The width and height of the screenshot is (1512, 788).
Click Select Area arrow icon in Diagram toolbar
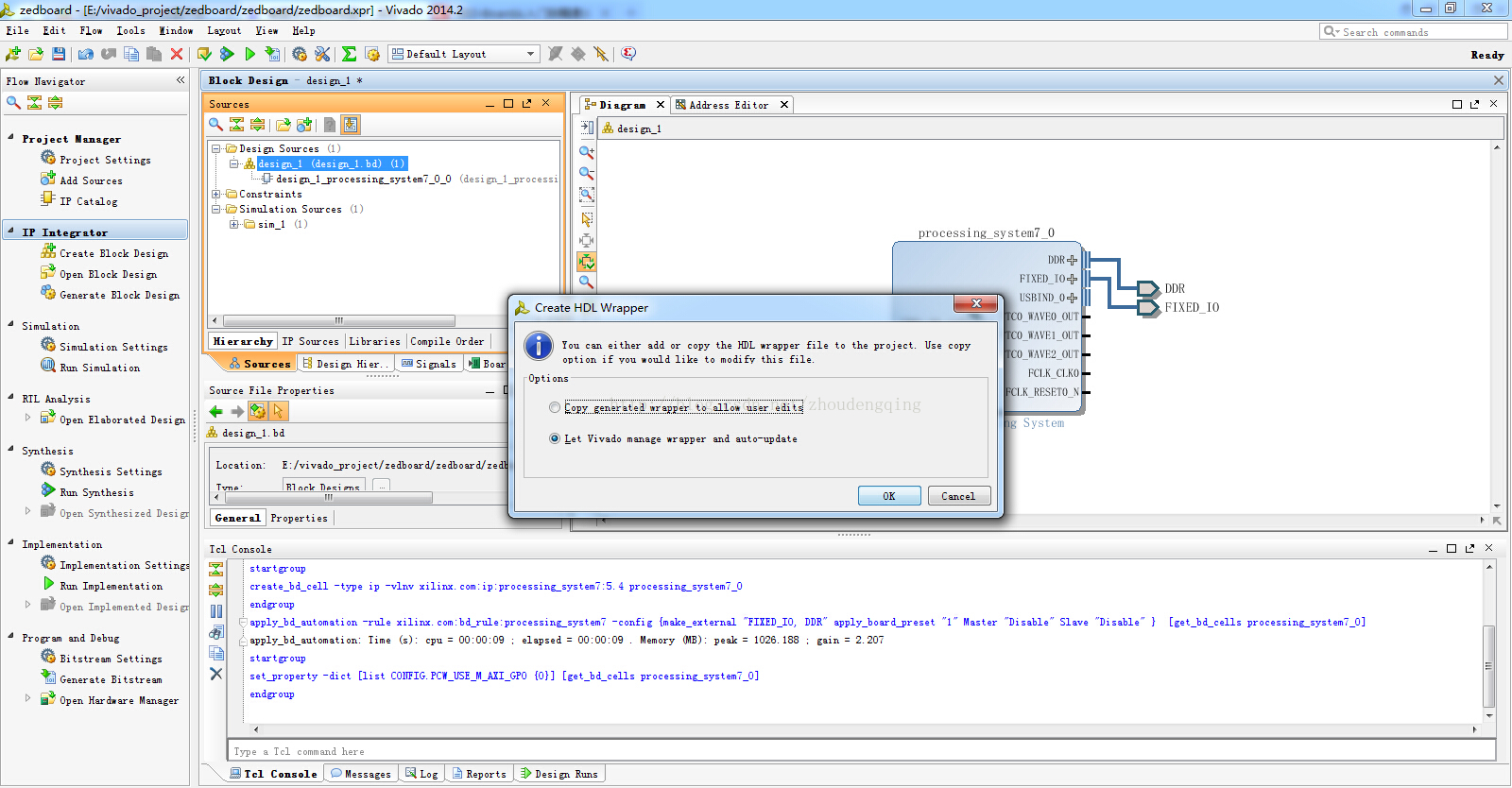[x=587, y=218]
